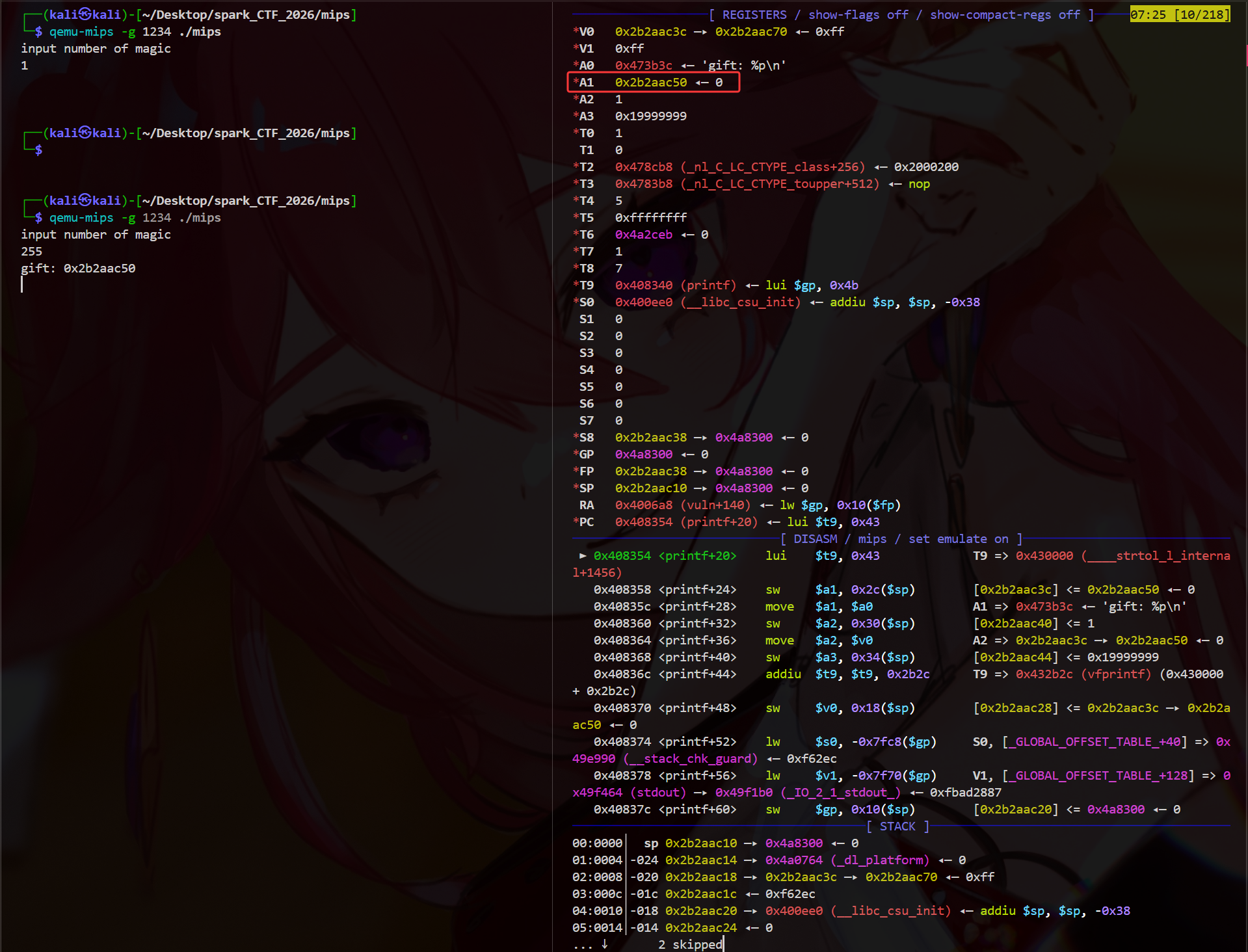Viewport: 1248px width, 952px height.
Task: Click the '2 skipped' stack line
Action: point(690,944)
